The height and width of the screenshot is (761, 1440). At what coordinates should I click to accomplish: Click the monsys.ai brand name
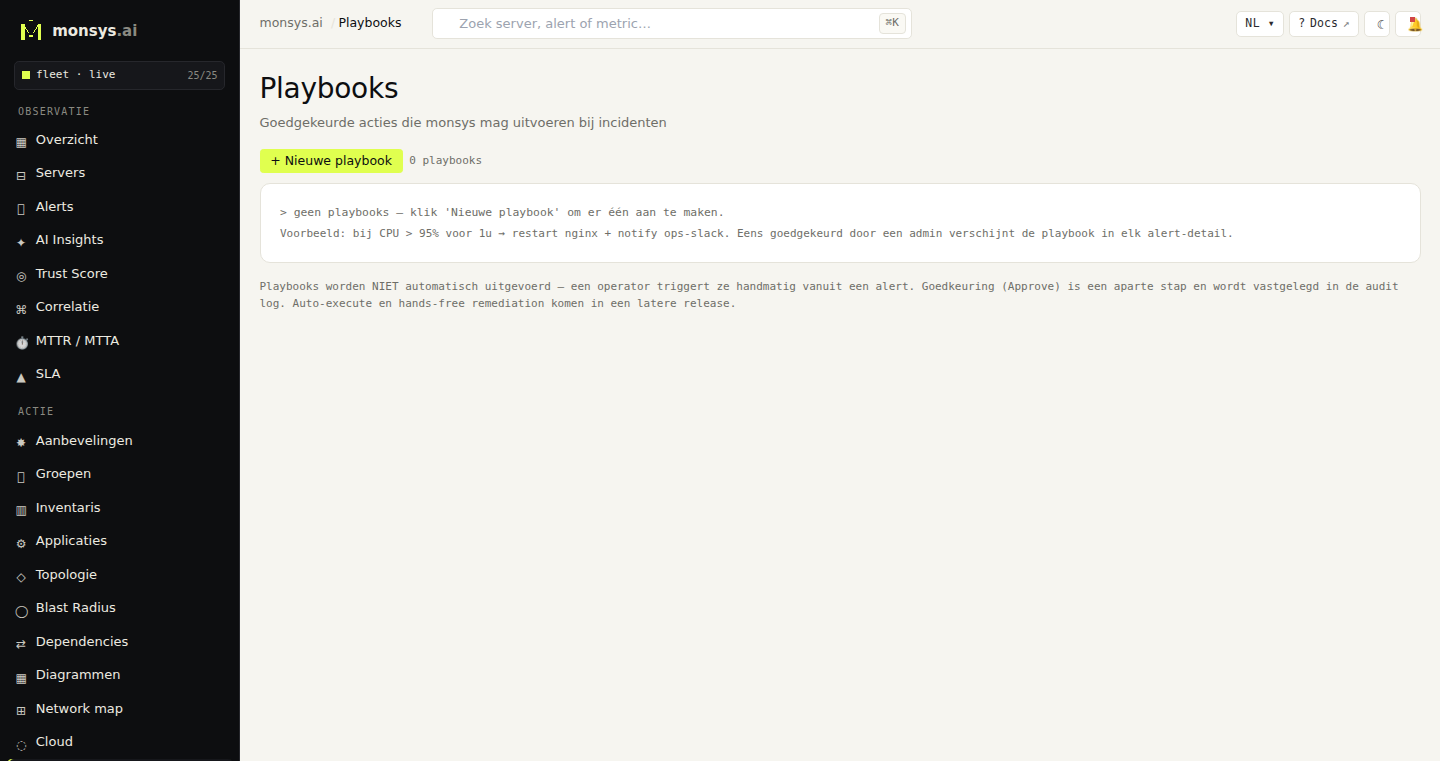(x=95, y=31)
